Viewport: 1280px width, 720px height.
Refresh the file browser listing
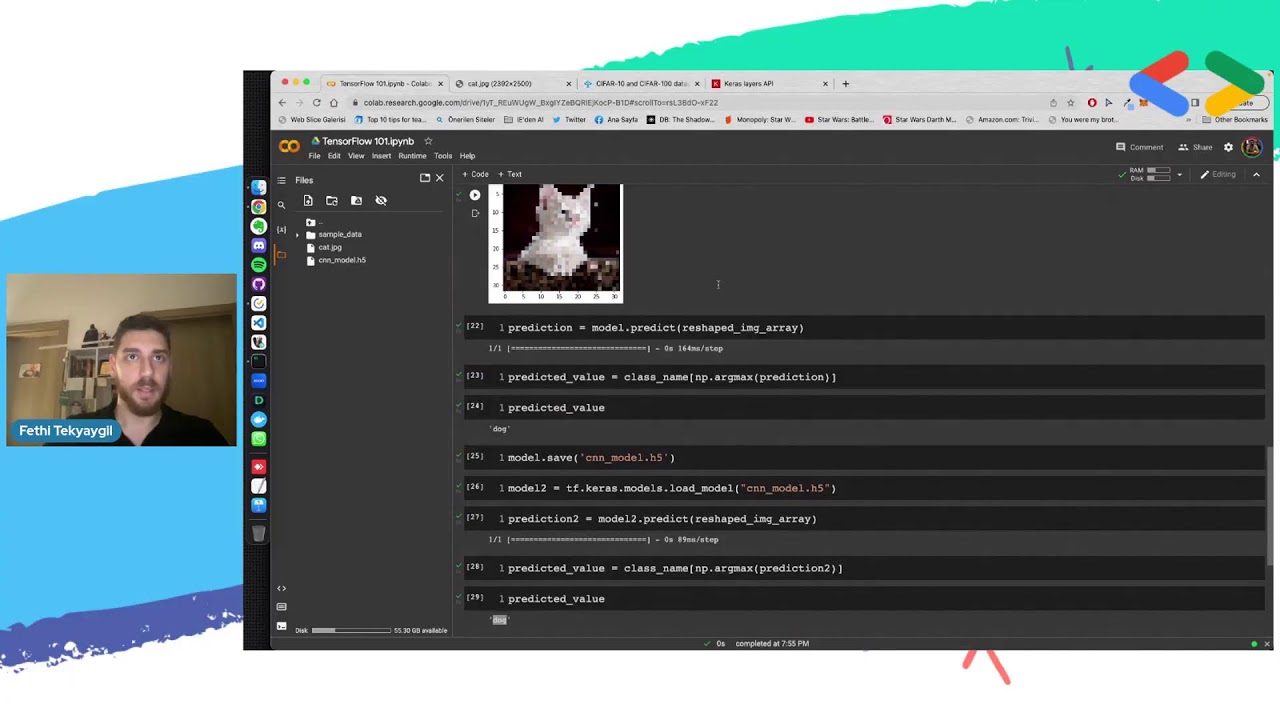332,201
